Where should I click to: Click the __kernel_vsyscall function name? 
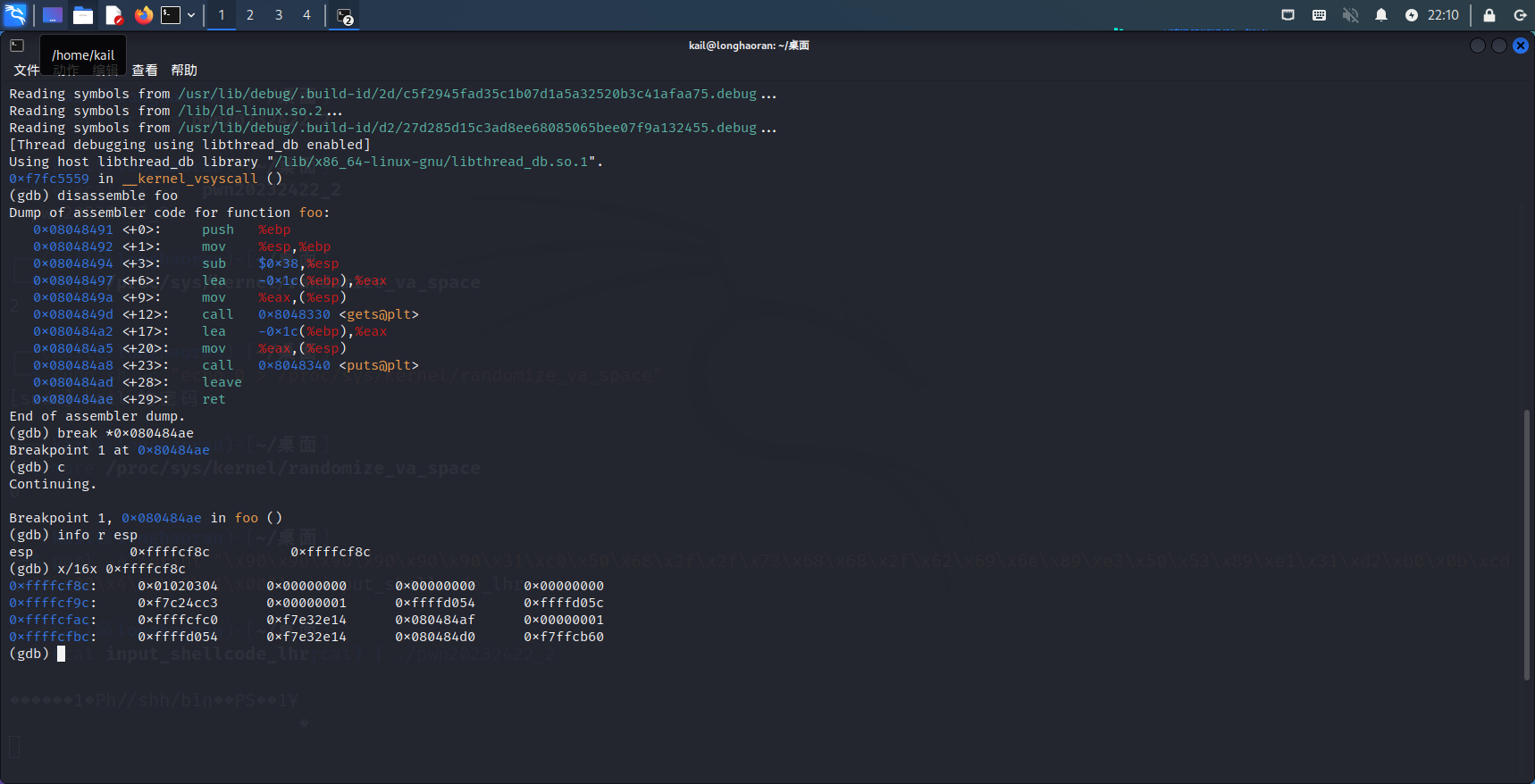(x=190, y=179)
